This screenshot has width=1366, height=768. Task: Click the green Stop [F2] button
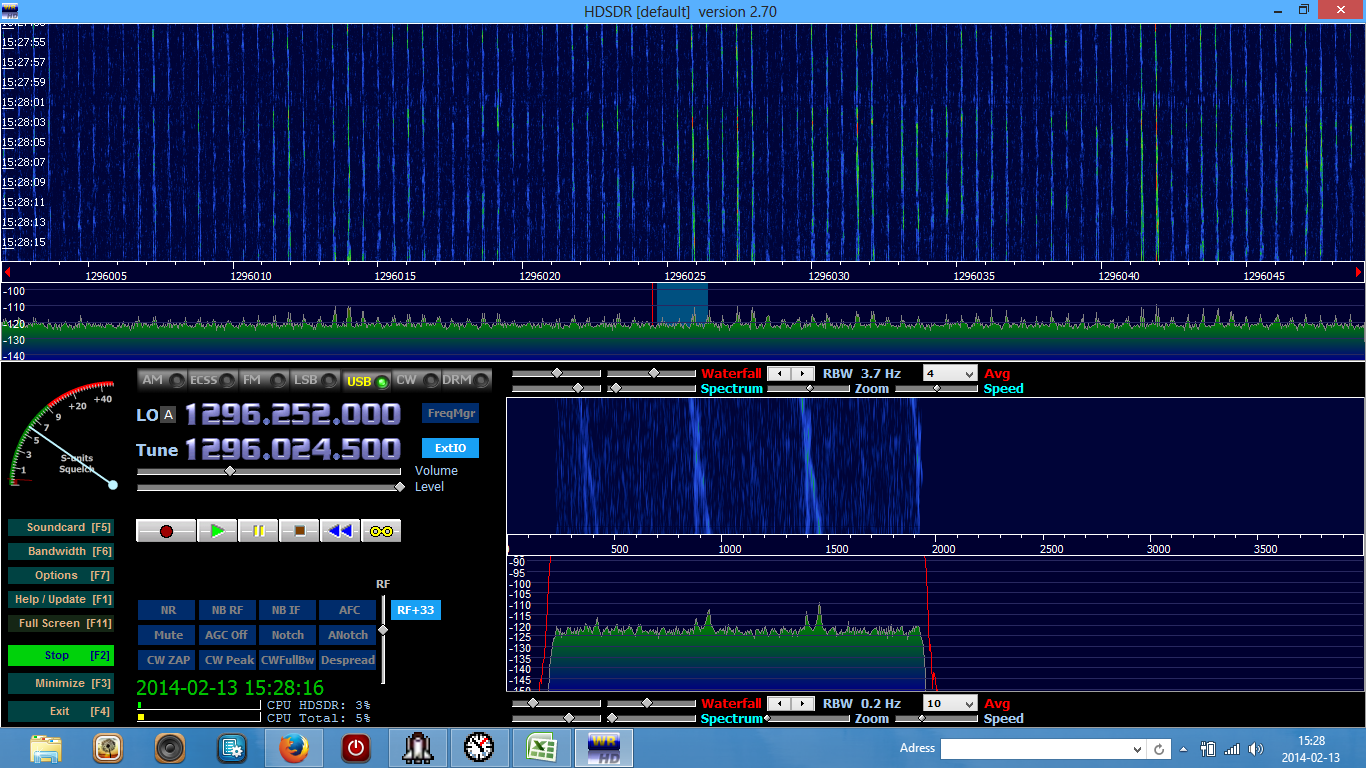click(x=60, y=655)
